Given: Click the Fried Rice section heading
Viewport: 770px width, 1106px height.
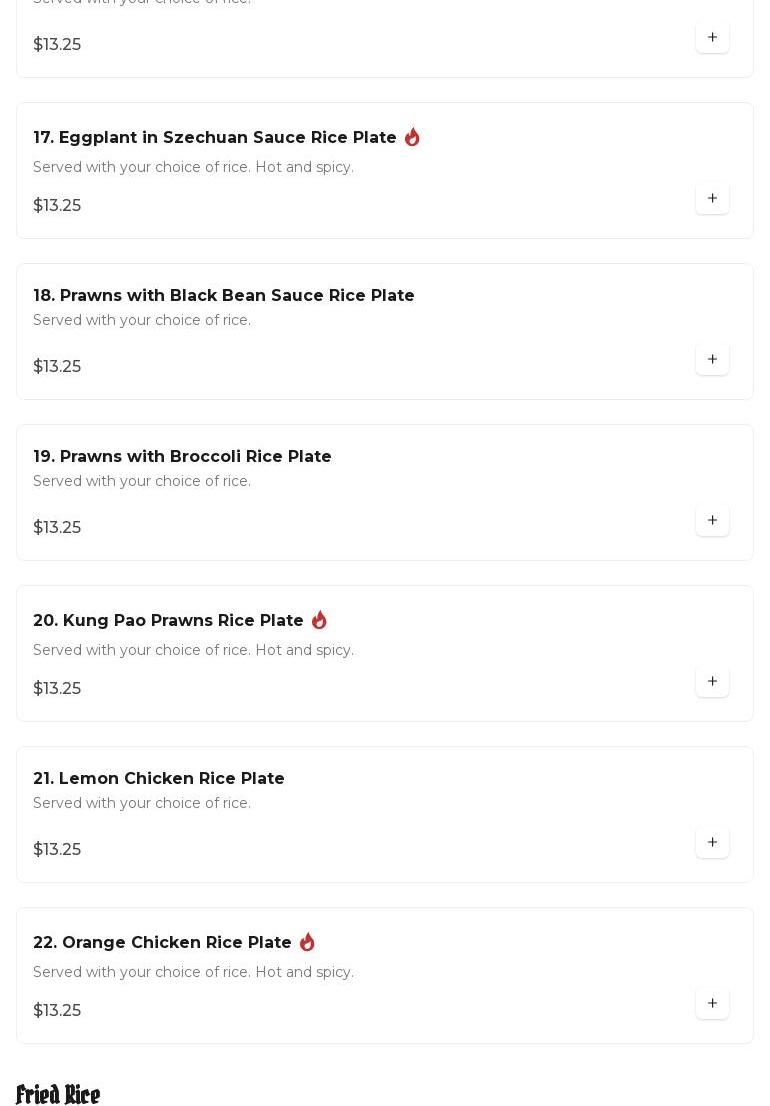Looking at the screenshot, I should pyautogui.click(x=58, y=1094).
